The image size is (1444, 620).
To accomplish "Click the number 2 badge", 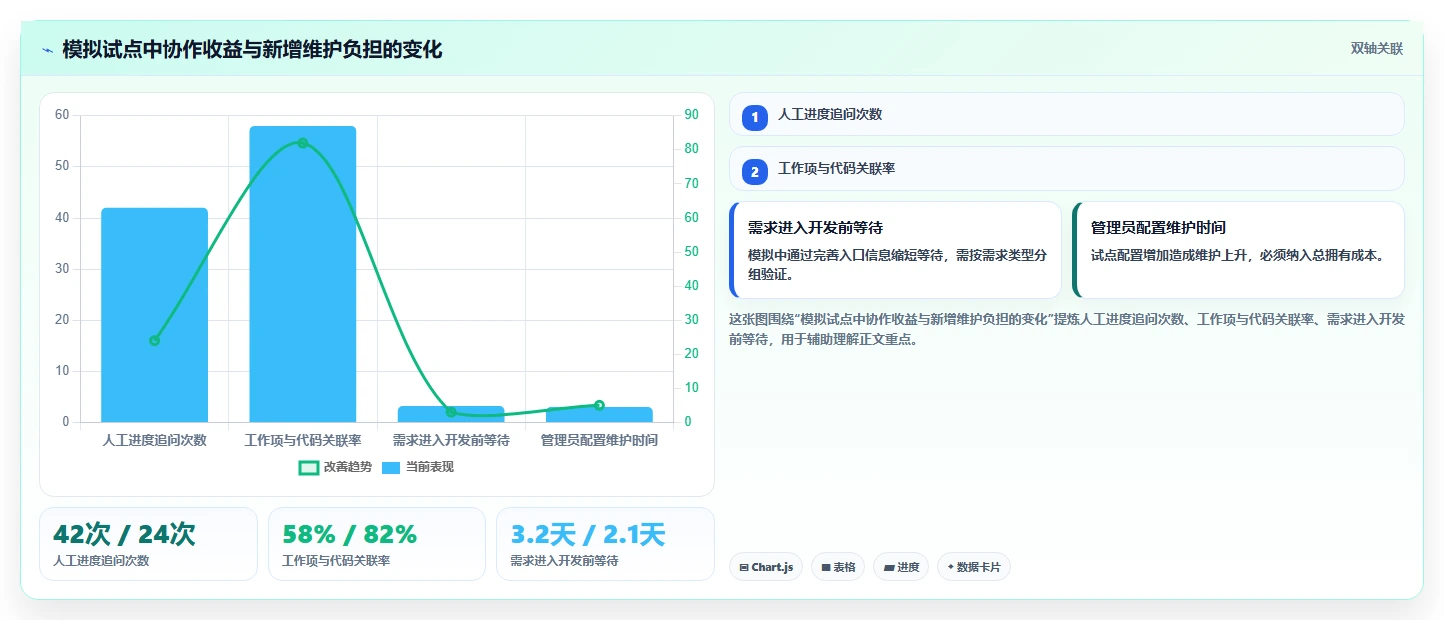I will 755,172.
